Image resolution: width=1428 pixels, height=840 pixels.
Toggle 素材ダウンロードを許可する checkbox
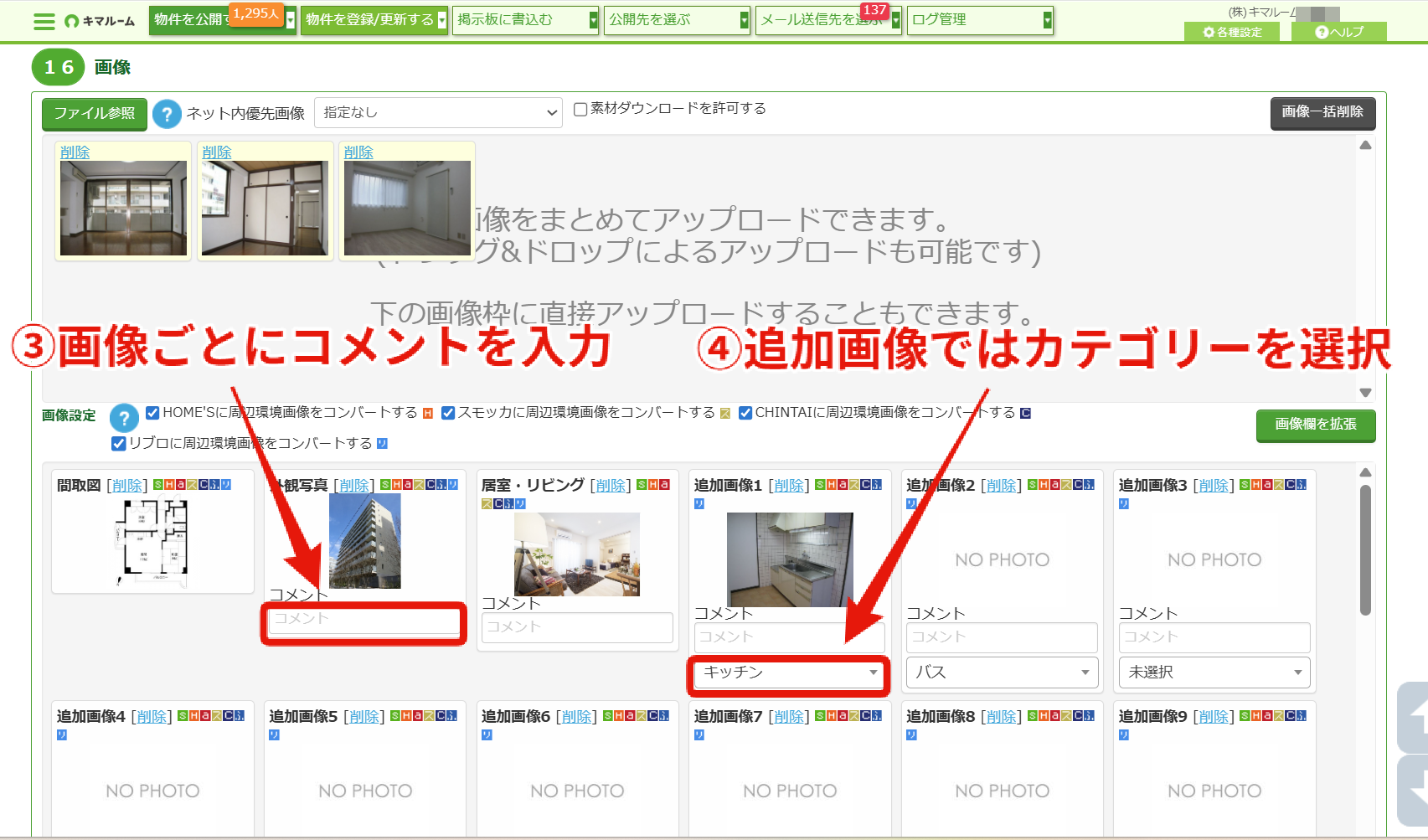(580, 109)
